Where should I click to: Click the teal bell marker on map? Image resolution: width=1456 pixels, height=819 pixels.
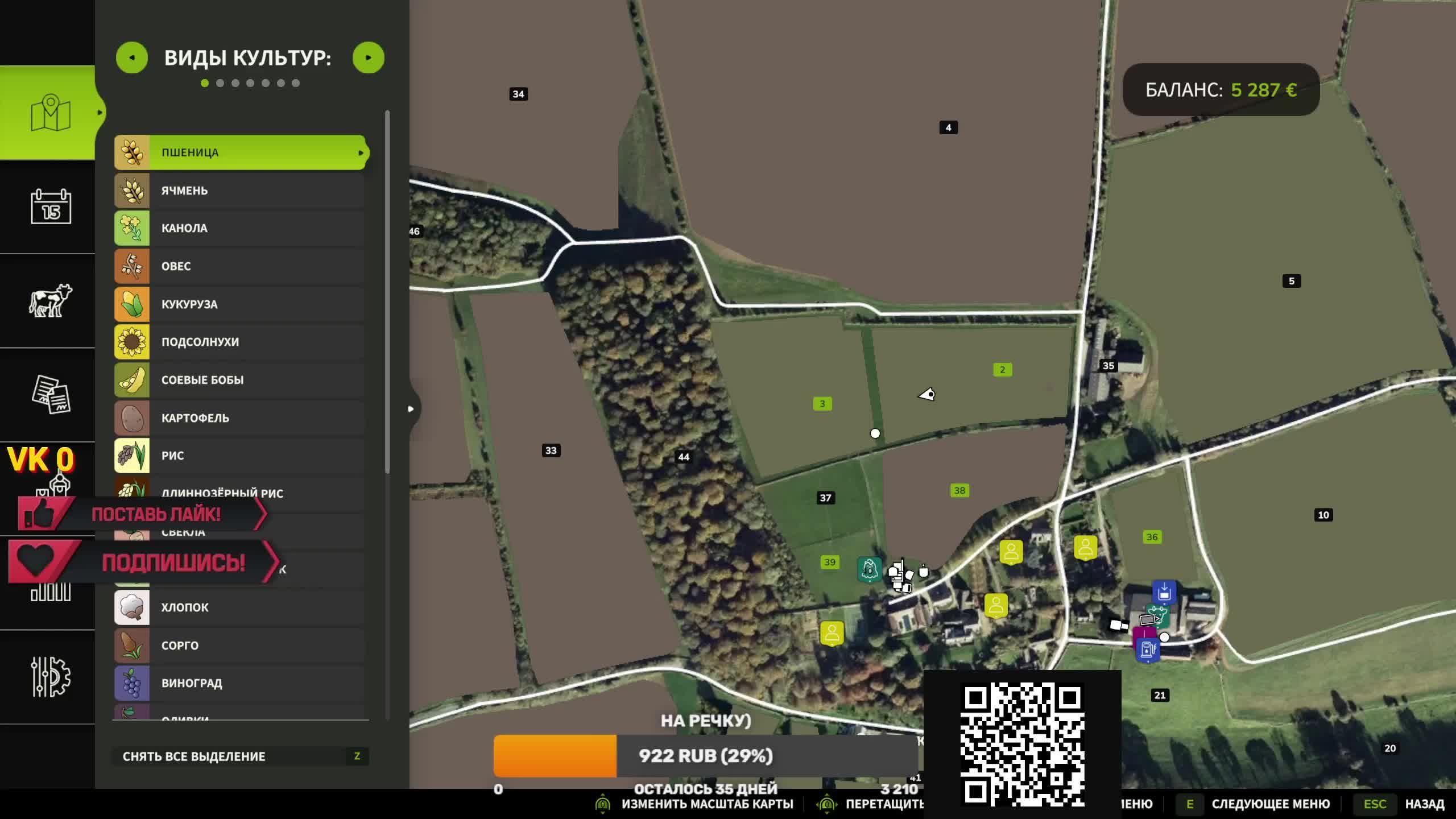click(869, 569)
